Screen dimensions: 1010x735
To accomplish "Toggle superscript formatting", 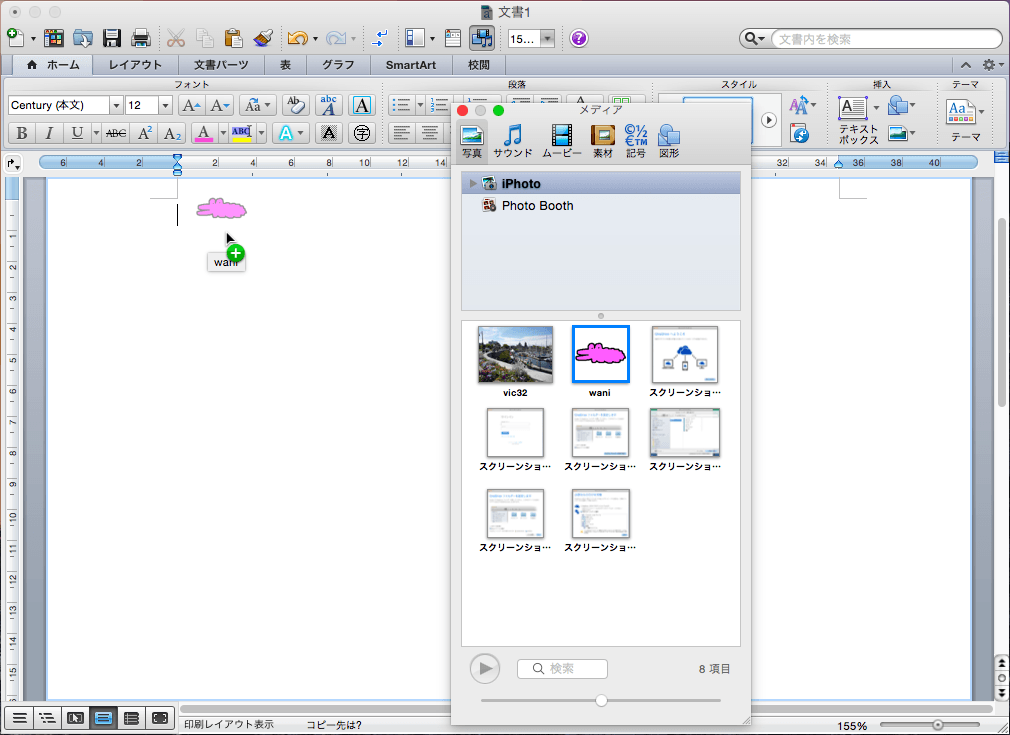I will 144,133.
